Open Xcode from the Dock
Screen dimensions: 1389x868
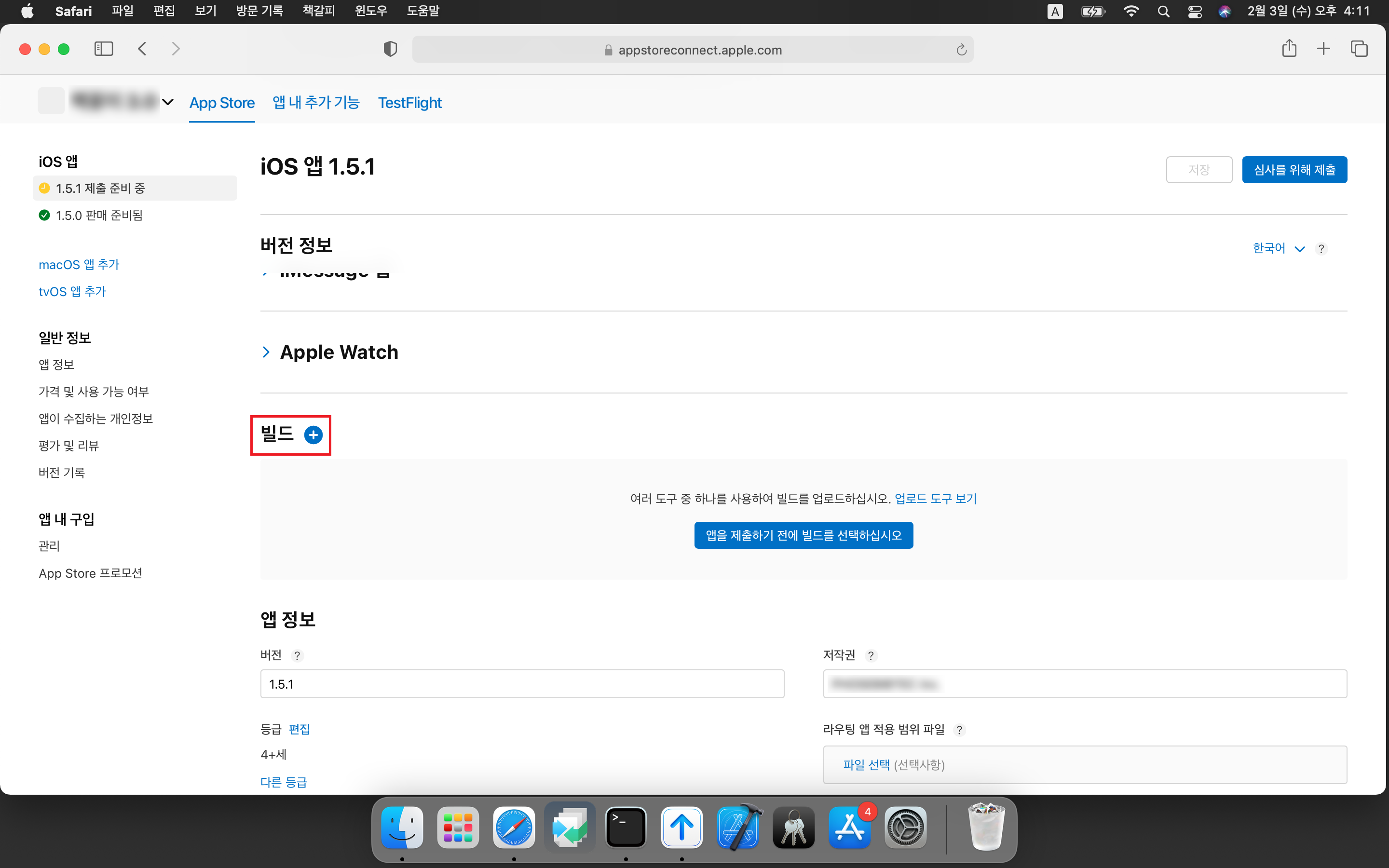(739, 828)
